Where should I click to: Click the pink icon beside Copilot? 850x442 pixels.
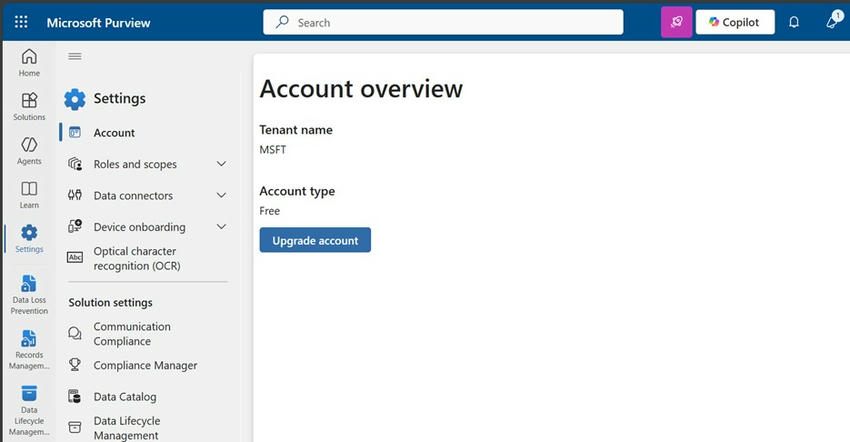coord(676,22)
